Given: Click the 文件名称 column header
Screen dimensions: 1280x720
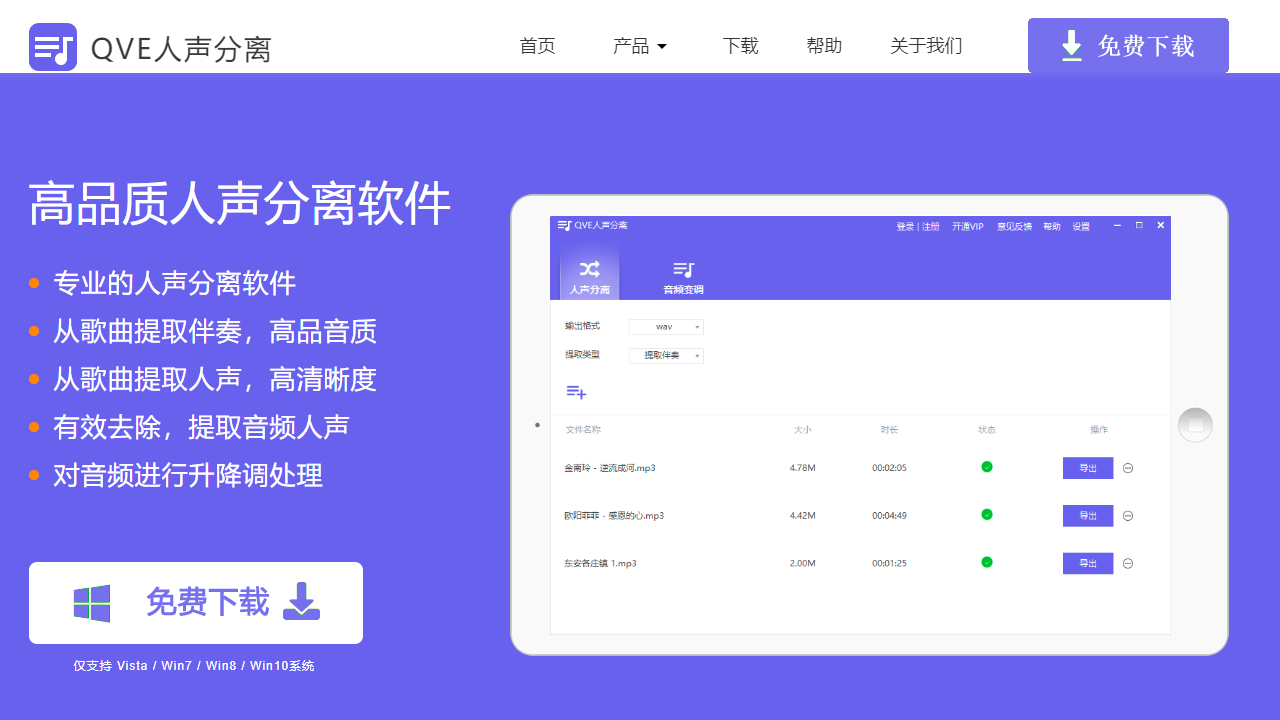Looking at the screenshot, I should [583, 430].
